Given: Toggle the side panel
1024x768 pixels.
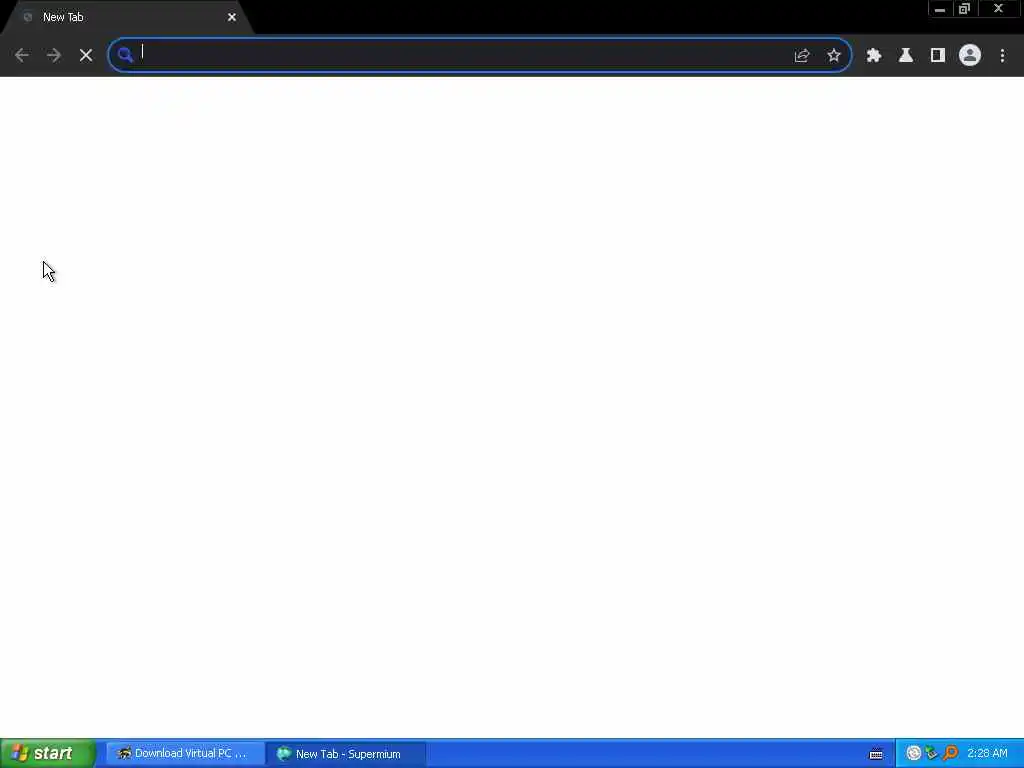Looking at the screenshot, I should [938, 56].
